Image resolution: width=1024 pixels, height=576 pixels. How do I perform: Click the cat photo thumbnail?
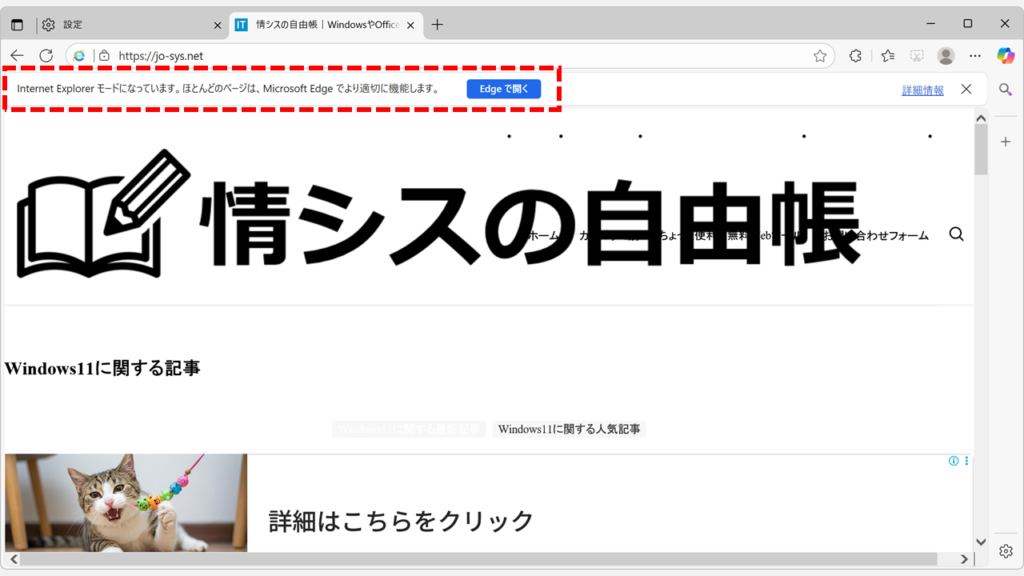coord(124,502)
